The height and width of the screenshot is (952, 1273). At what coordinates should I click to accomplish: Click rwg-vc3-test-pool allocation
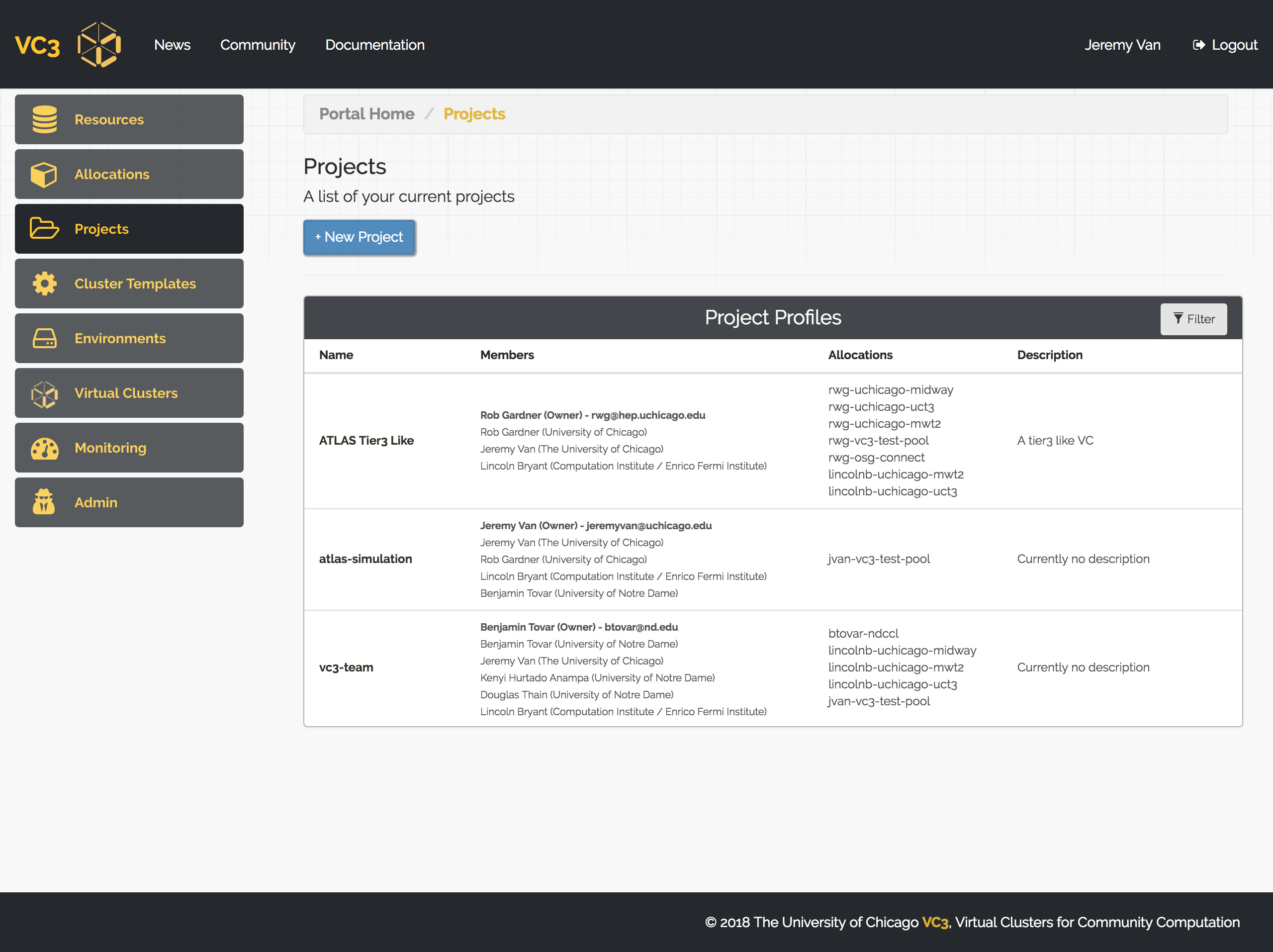pos(878,440)
